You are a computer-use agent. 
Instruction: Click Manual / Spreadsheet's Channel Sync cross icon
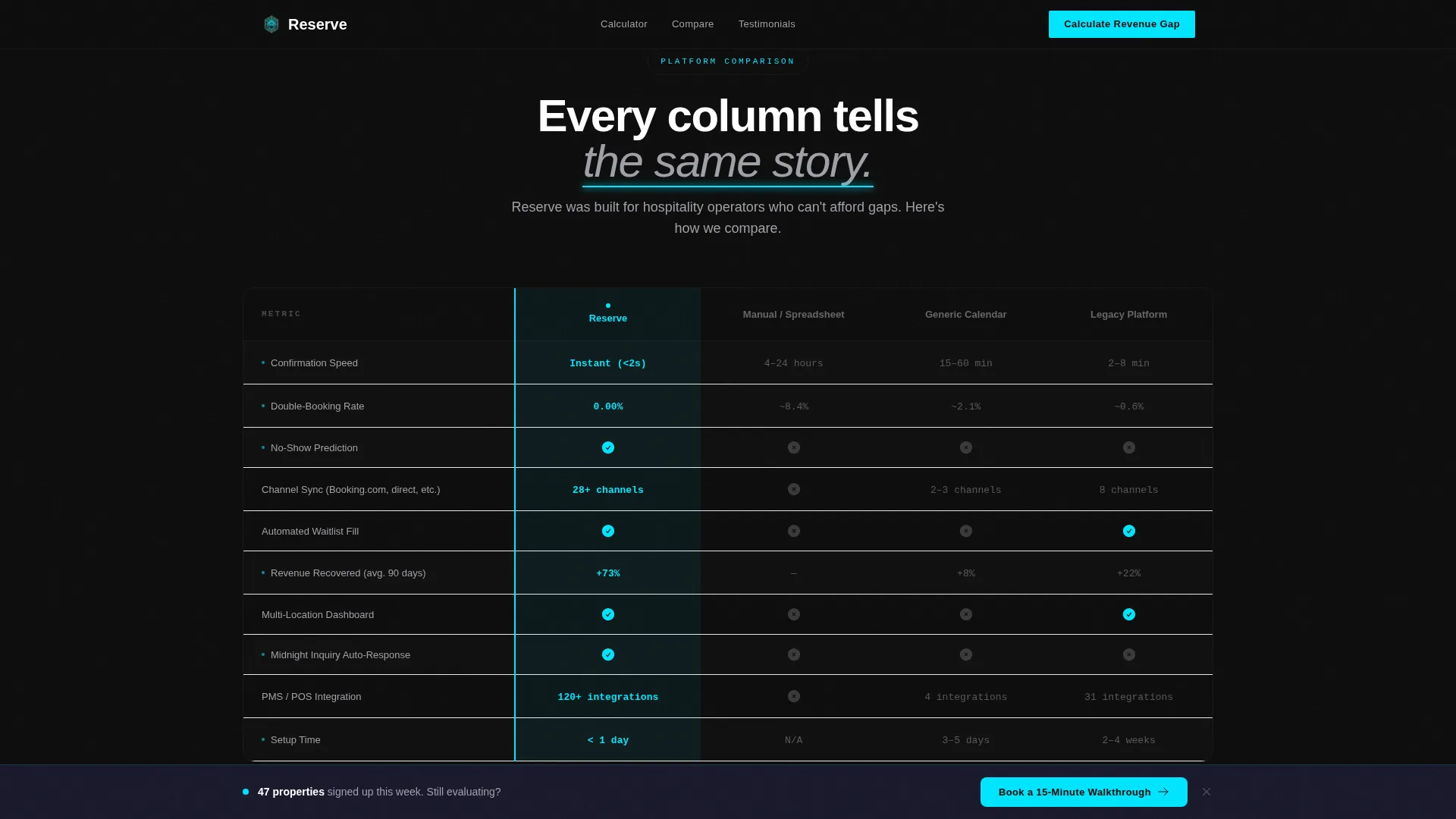tap(794, 489)
